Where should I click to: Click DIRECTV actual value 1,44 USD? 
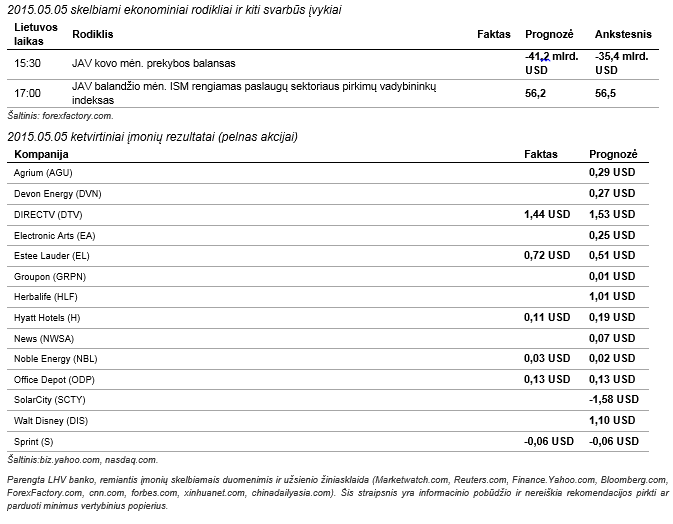pyautogui.click(x=547, y=215)
